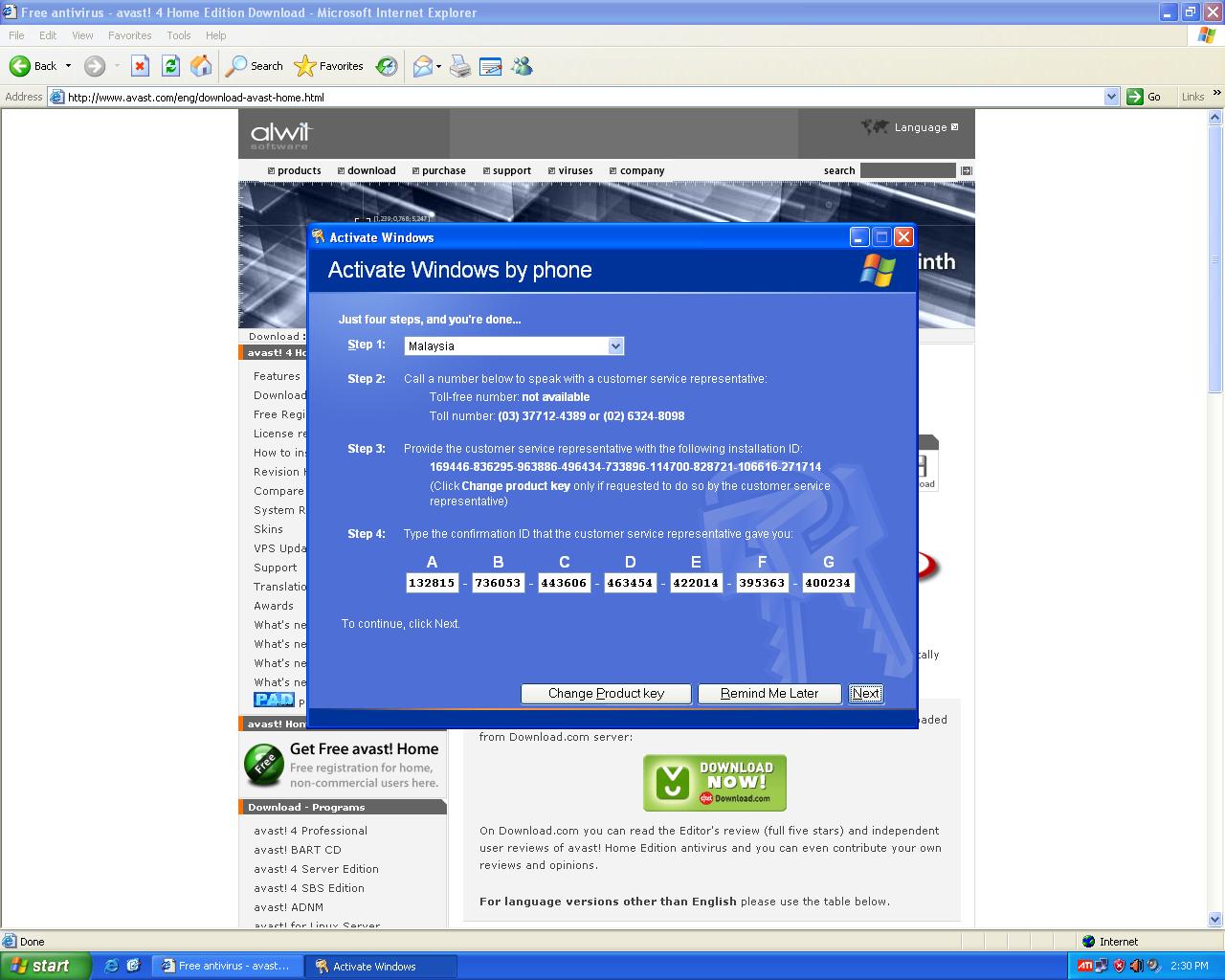Click confirmation ID field A
The height and width of the screenshot is (980, 1225).
click(x=432, y=583)
